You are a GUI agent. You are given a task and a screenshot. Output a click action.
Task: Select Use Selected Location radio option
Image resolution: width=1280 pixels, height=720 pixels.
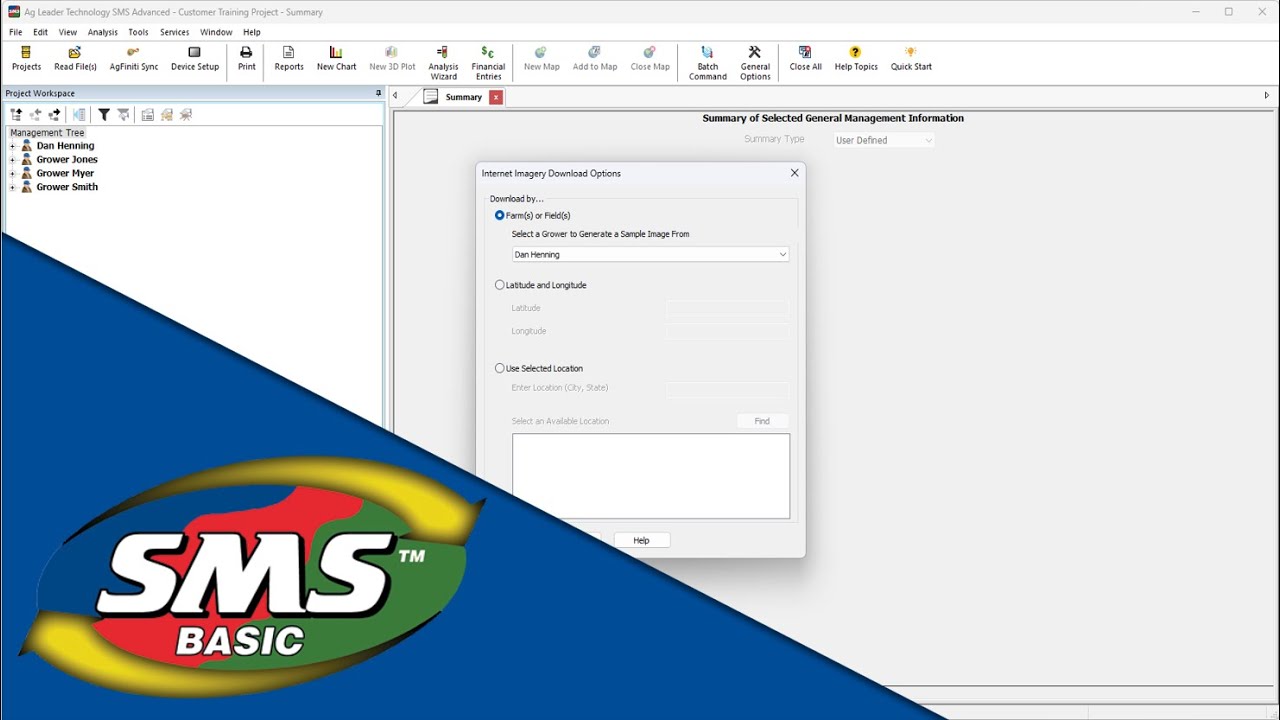pyautogui.click(x=500, y=368)
